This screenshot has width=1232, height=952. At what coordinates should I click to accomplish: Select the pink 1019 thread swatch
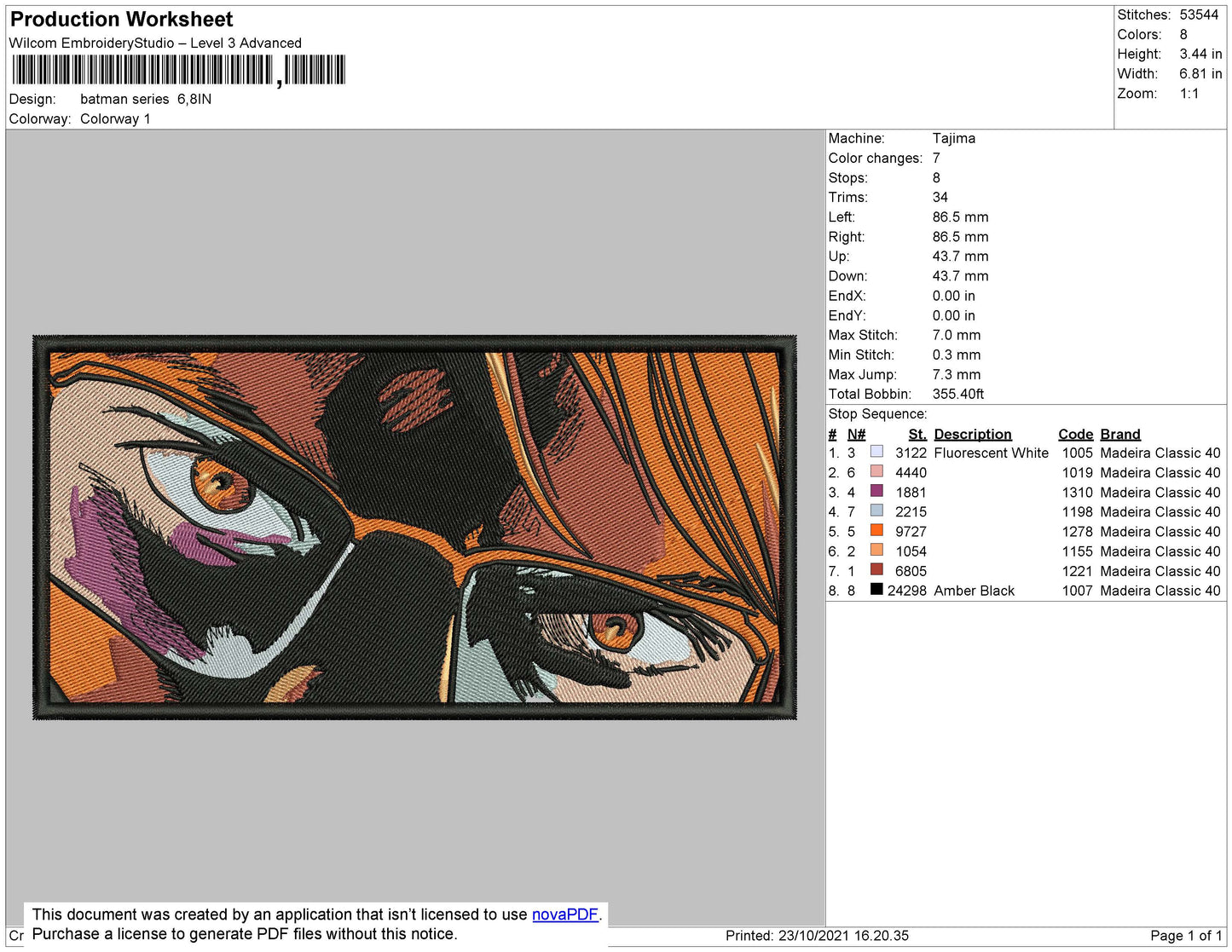(x=876, y=471)
